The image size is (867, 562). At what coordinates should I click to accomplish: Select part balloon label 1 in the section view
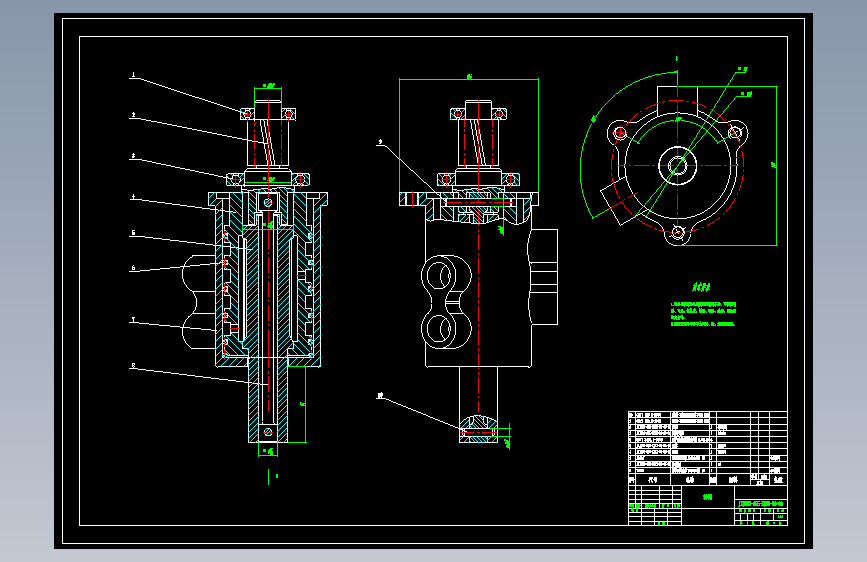tap(133, 75)
